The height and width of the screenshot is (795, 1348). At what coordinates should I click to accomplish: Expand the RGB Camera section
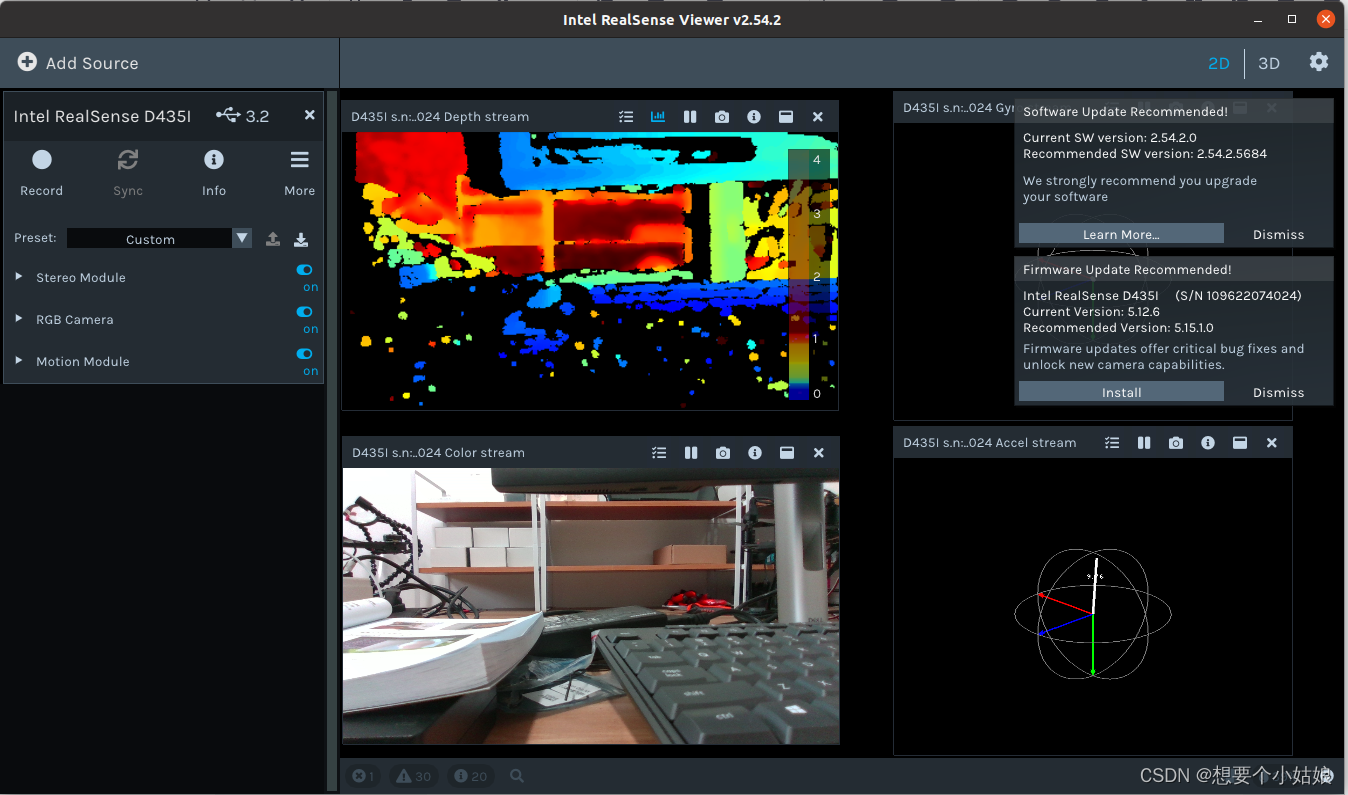click(19, 318)
